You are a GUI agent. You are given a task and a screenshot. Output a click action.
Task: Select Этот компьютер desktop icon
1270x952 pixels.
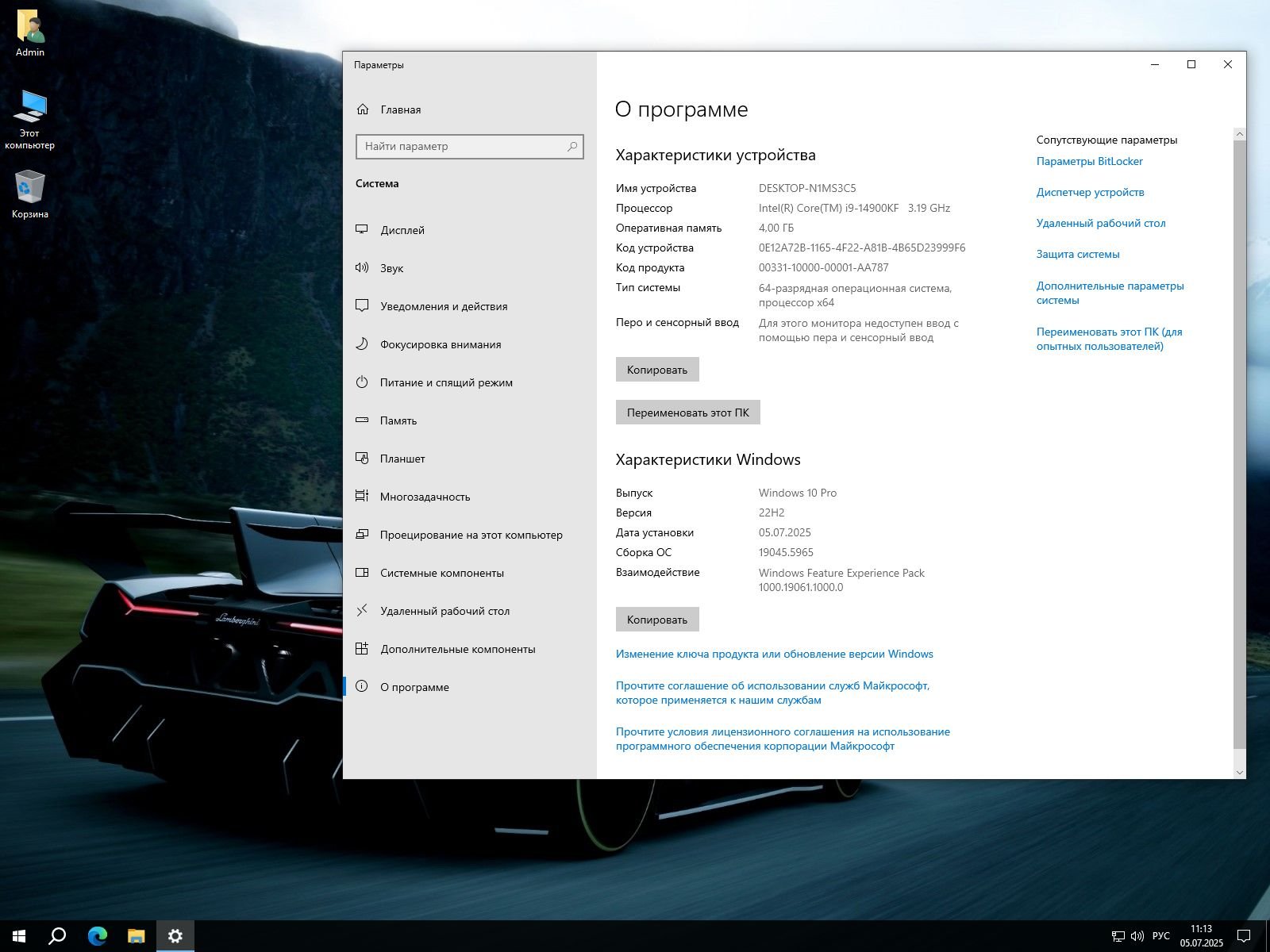point(30,119)
